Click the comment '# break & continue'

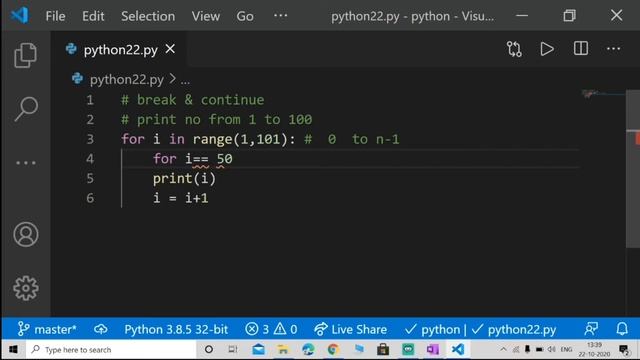[193, 100]
